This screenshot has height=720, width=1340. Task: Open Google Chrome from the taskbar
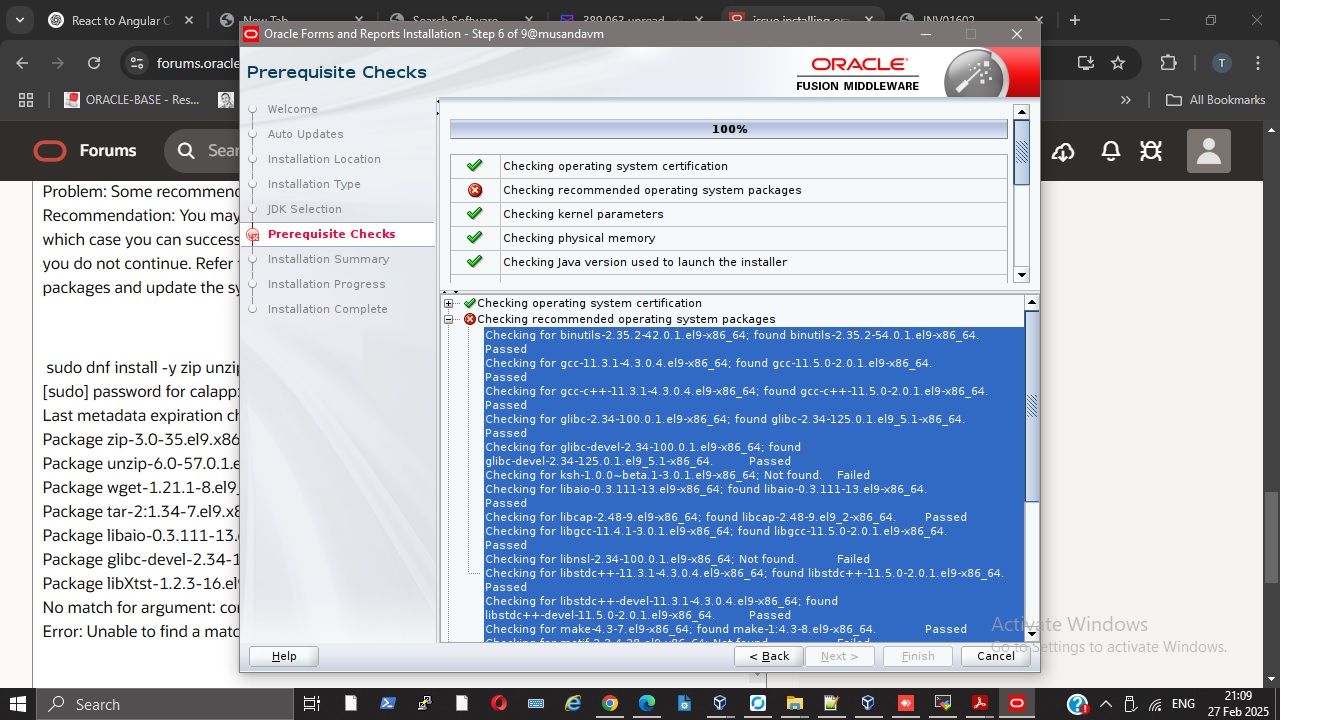click(609, 704)
